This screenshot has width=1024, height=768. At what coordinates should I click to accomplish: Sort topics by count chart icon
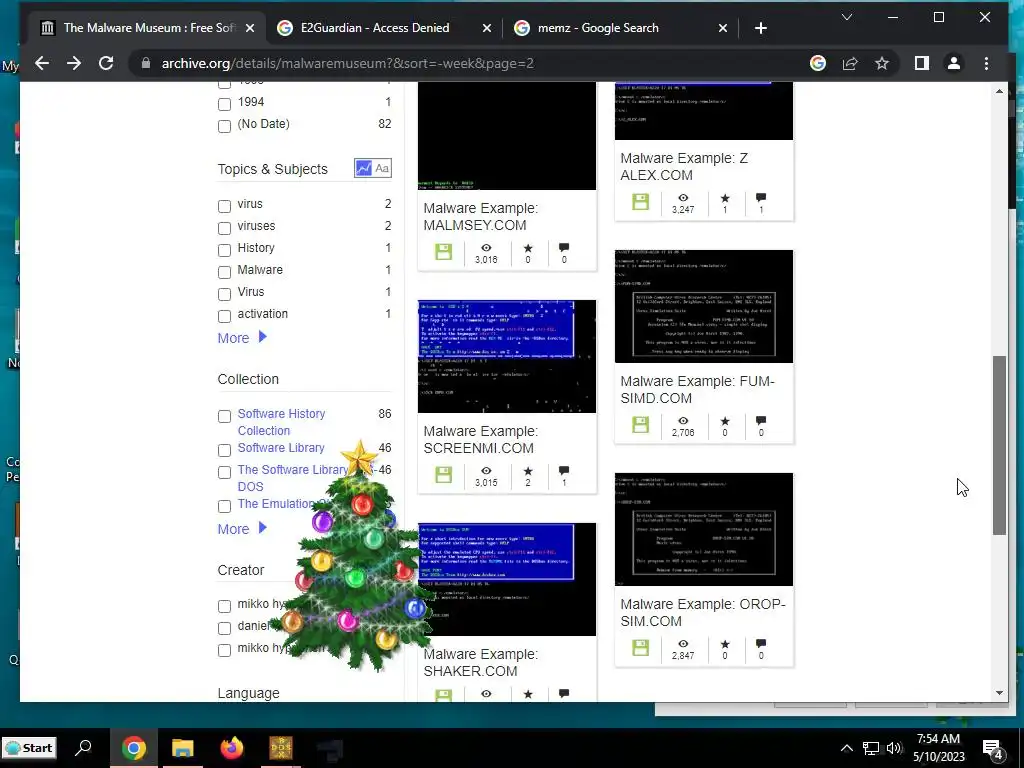click(363, 168)
